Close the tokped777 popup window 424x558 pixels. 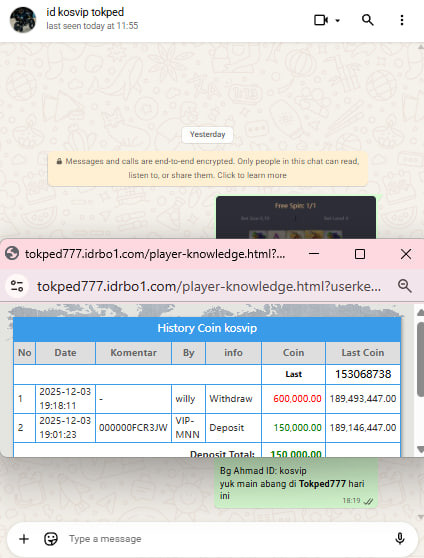click(x=406, y=254)
